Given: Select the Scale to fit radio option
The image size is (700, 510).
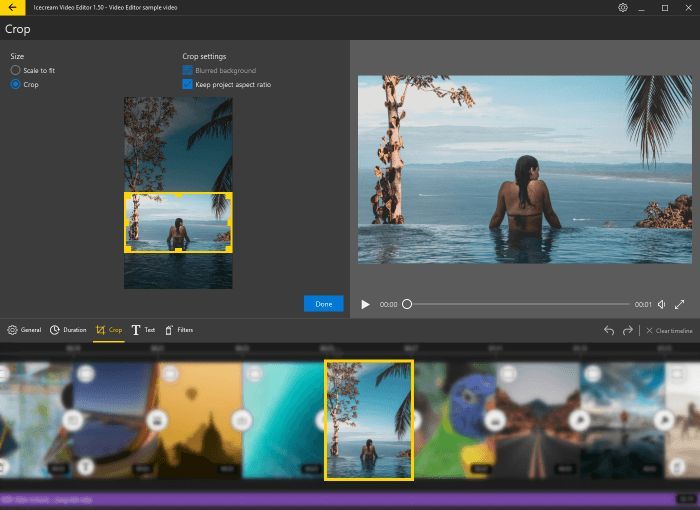Looking at the screenshot, I should point(15,71).
